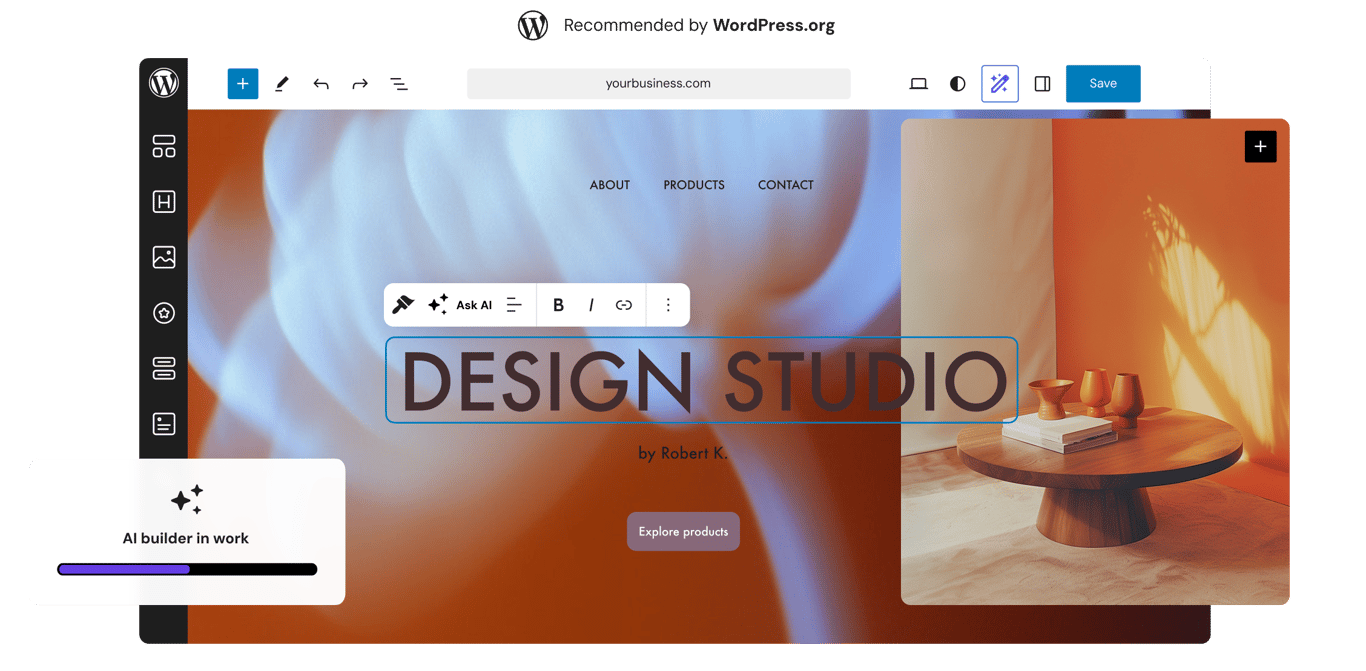Viewport: 1366px width, 671px height.
Task: Click the 'AI builder in work' label
Action: (x=186, y=538)
